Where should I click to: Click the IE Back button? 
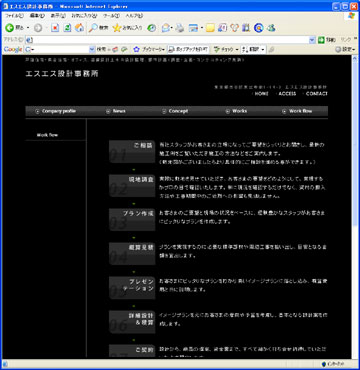point(13,28)
